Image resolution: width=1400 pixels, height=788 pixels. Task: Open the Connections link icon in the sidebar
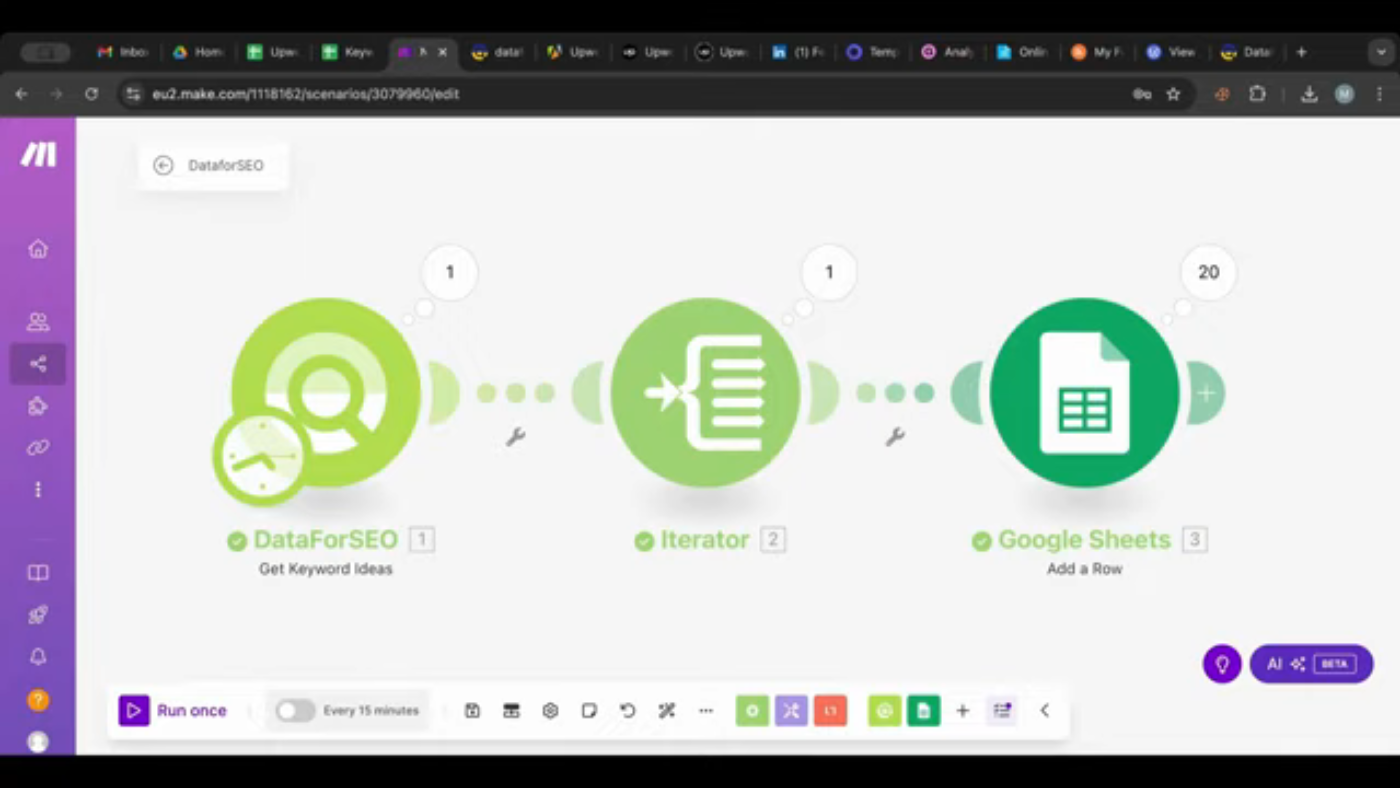pos(38,448)
